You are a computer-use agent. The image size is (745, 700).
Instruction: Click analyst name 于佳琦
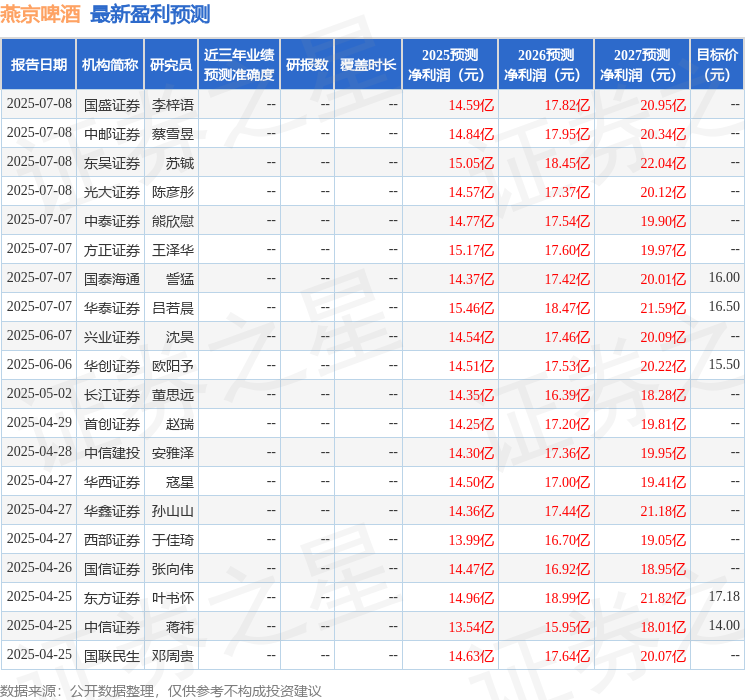pos(173,540)
